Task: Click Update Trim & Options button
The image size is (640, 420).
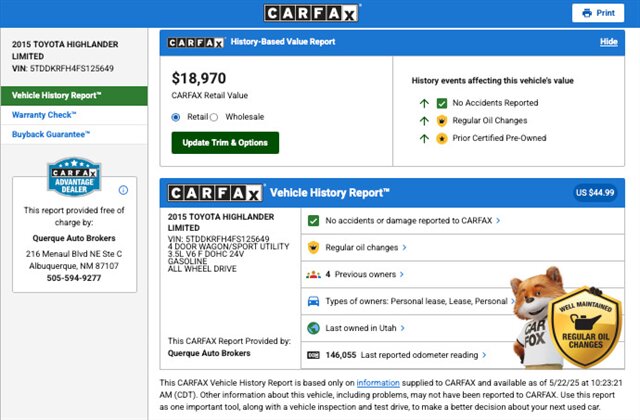Action: [x=225, y=143]
